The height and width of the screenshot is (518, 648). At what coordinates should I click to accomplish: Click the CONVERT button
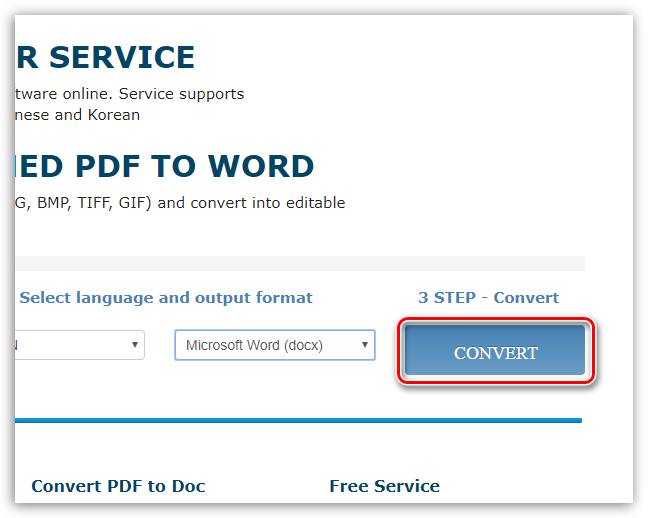(x=495, y=352)
